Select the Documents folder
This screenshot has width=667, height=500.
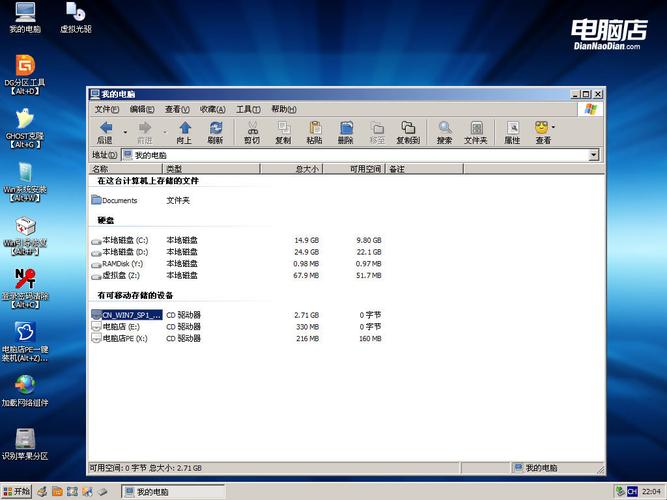pos(114,200)
